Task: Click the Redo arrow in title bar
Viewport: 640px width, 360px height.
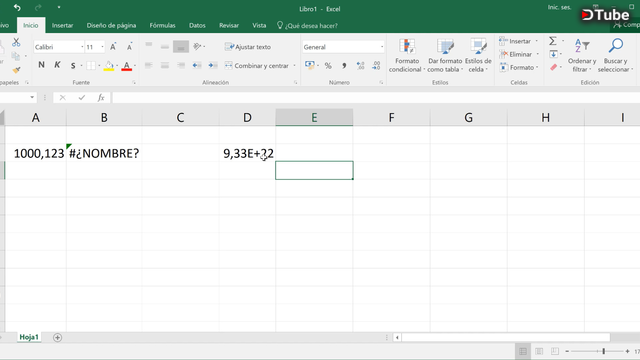Action: pos(38,7)
